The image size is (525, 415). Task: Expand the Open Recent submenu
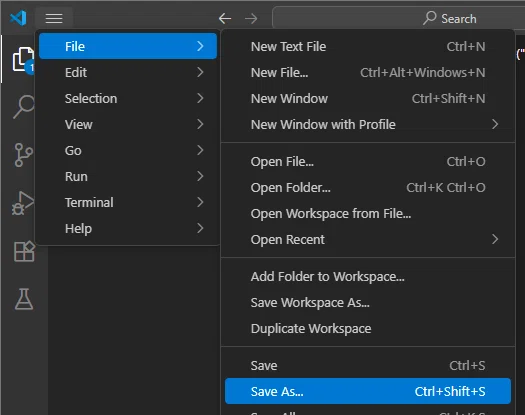coord(368,239)
